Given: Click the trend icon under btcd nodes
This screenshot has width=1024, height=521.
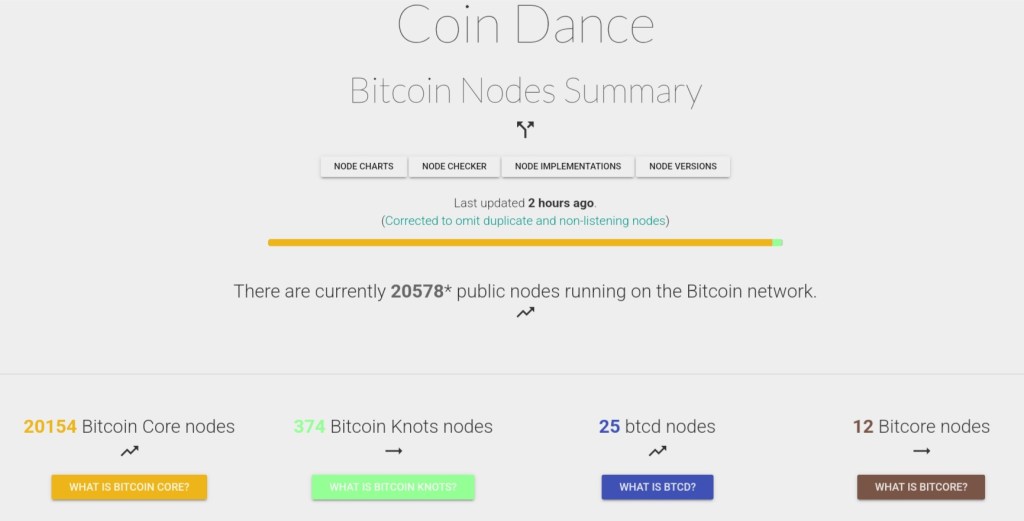Looking at the screenshot, I should click(x=657, y=452).
